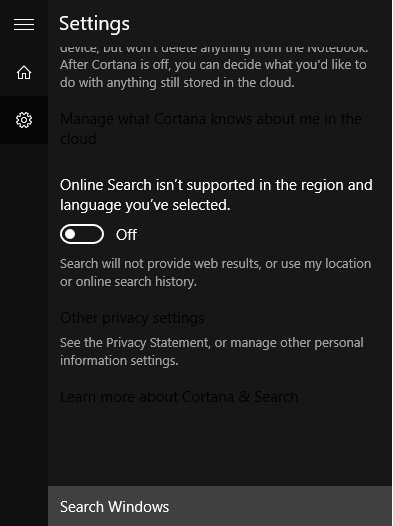
Task: Focus the bottom Search Windows field
Action: (x=220, y=506)
